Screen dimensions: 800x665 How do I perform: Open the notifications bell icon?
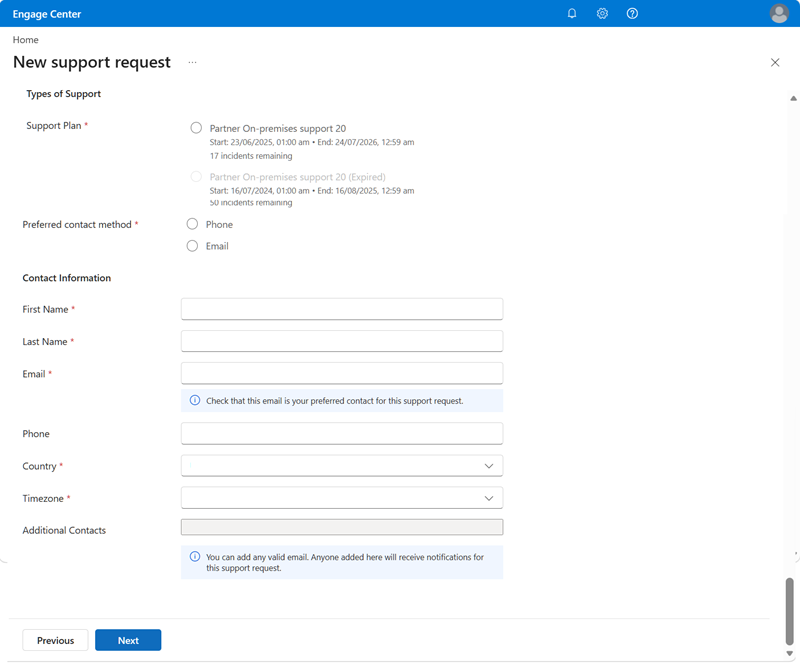(572, 13)
